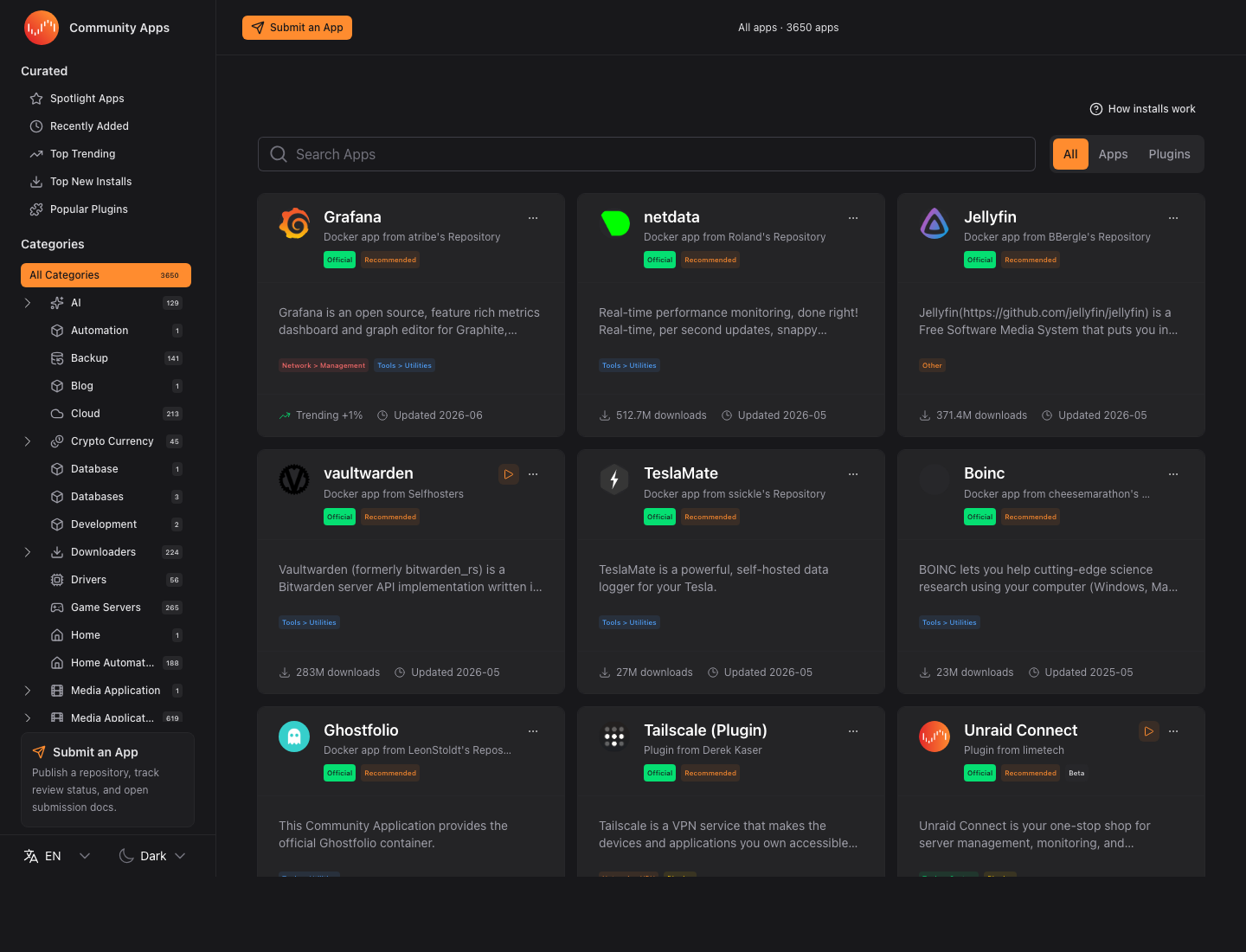
Task: Open the Tailscale dots icon
Action: point(614,737)
